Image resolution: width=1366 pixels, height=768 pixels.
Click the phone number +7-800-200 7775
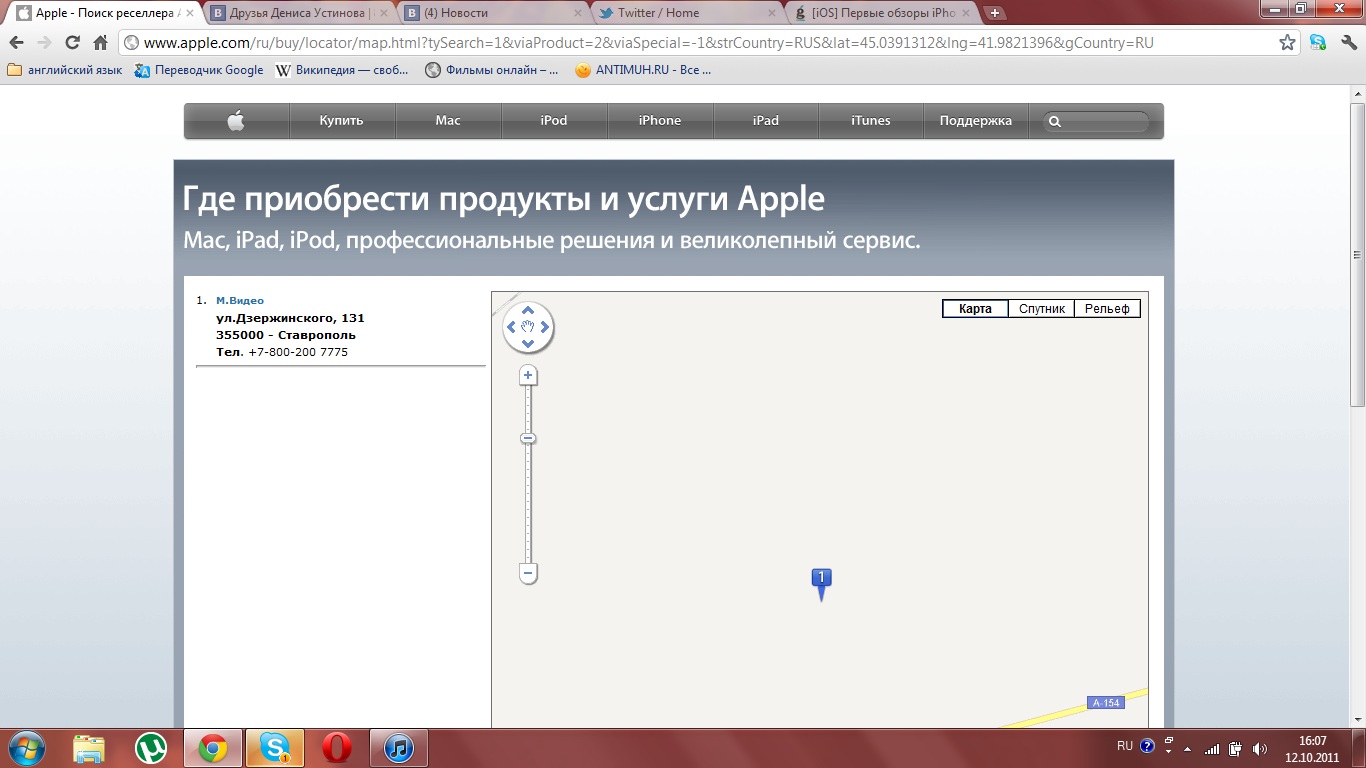298,352
